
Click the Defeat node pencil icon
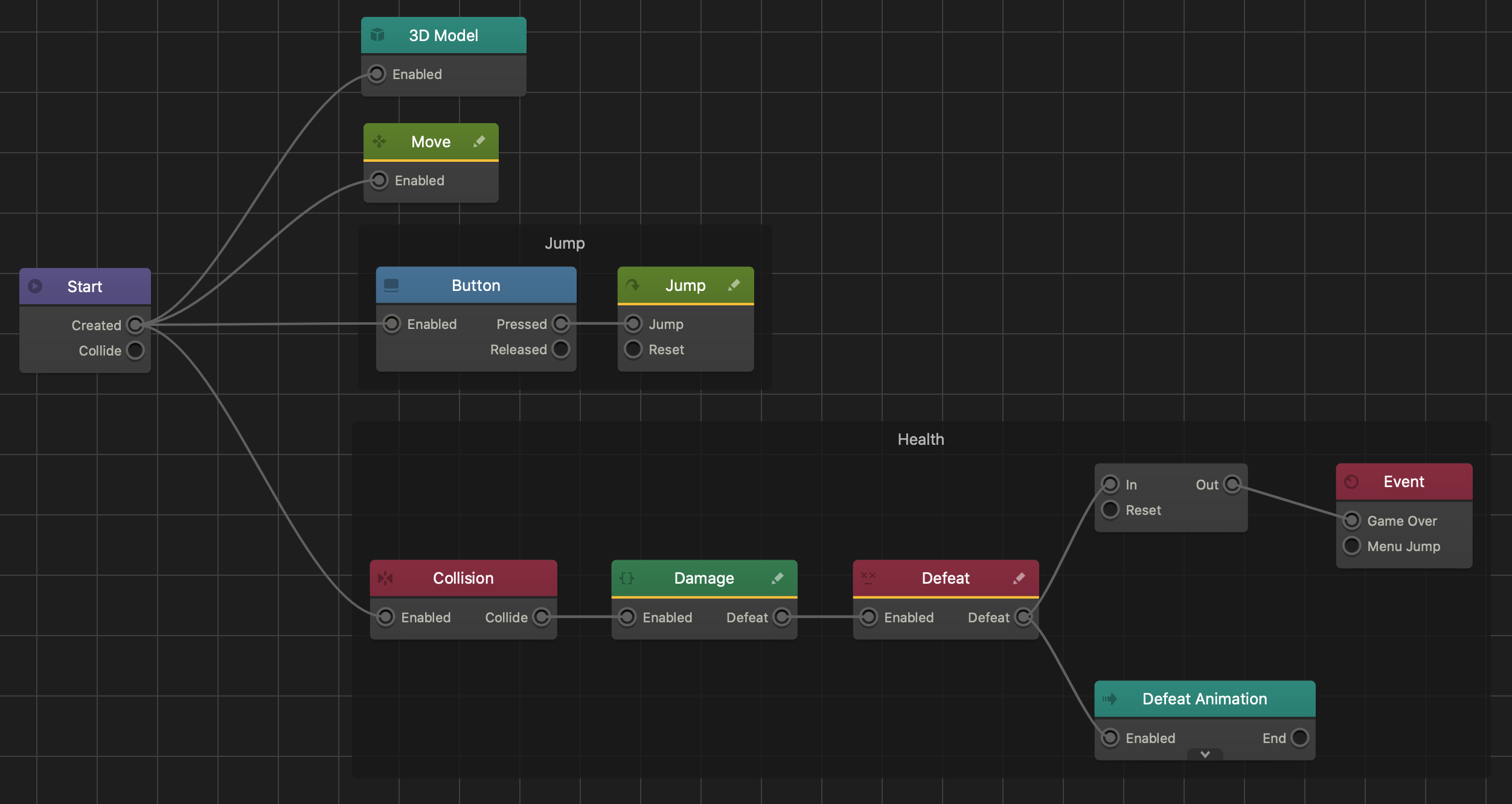[1019, 578]
